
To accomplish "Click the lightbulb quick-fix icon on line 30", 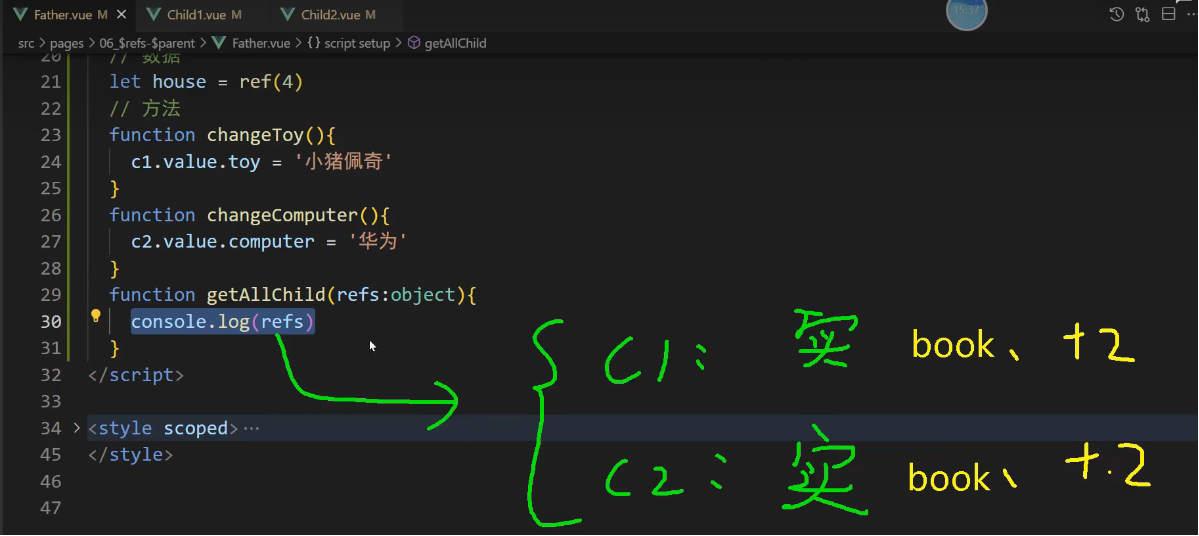I will (96, 316).
